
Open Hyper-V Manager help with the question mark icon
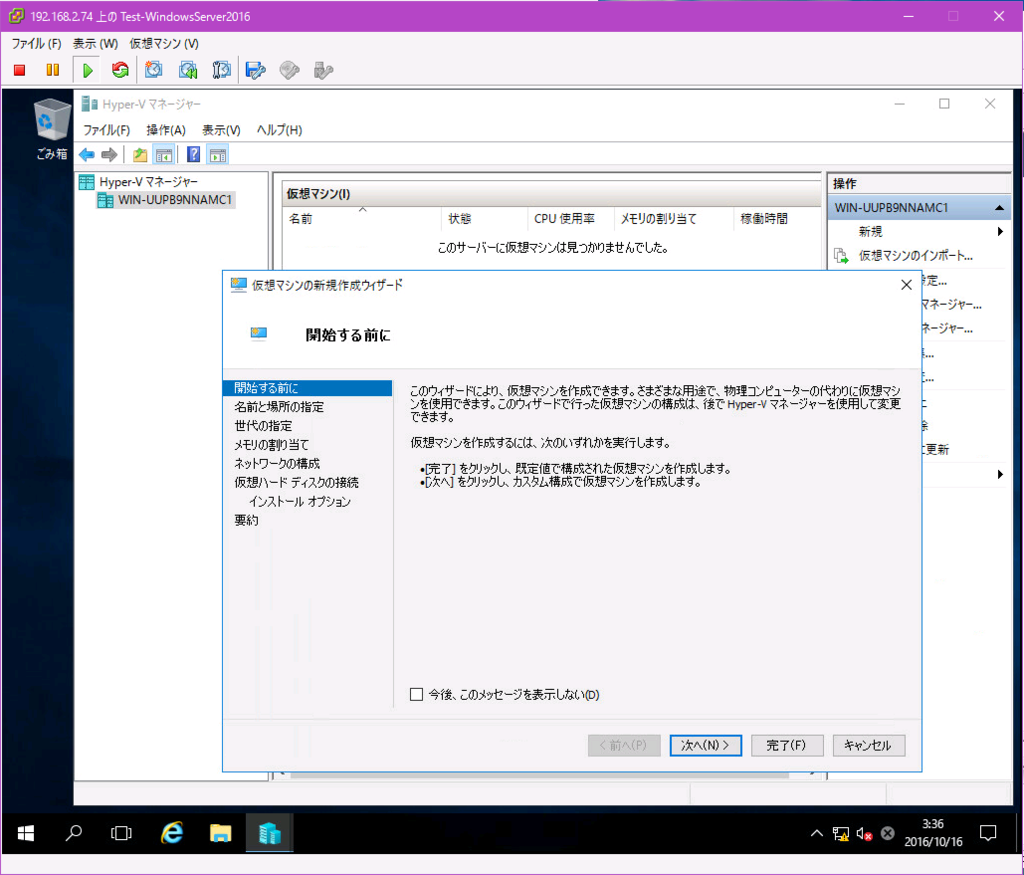192,154
